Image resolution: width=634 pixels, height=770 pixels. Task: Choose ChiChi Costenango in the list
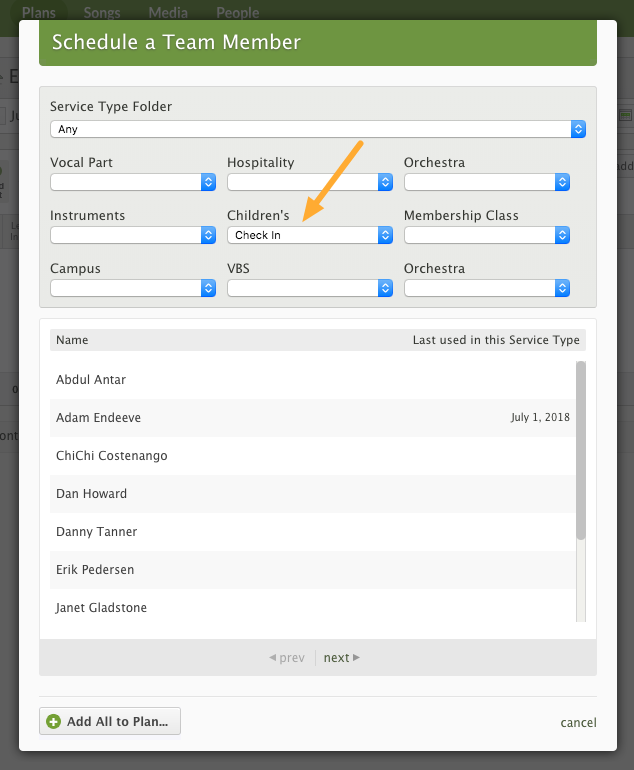click(312, 456)
